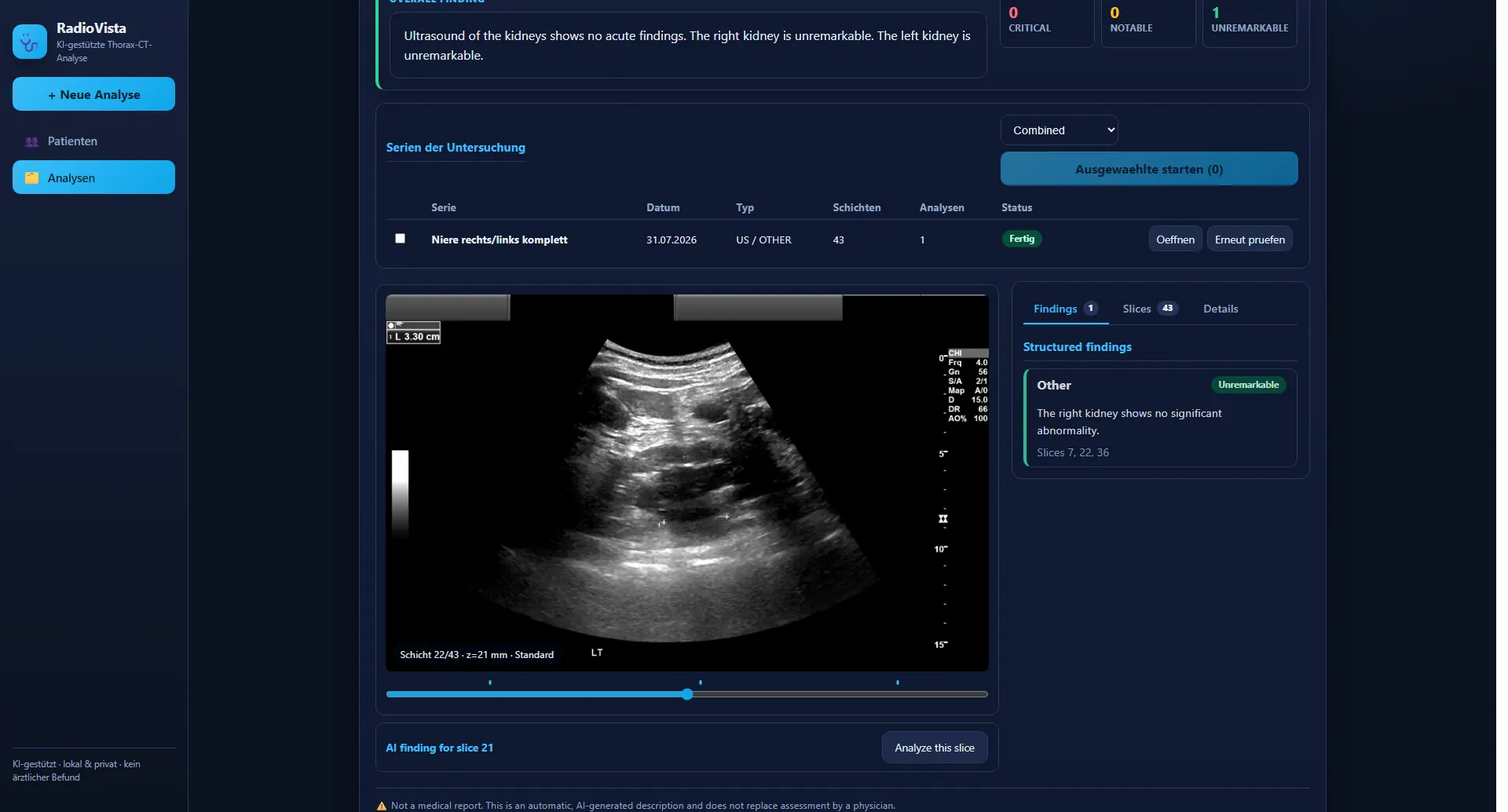
Task: Click Ausgewaehlte starten (0) button
Action: pyautogui.click(x=1148, y=169)
